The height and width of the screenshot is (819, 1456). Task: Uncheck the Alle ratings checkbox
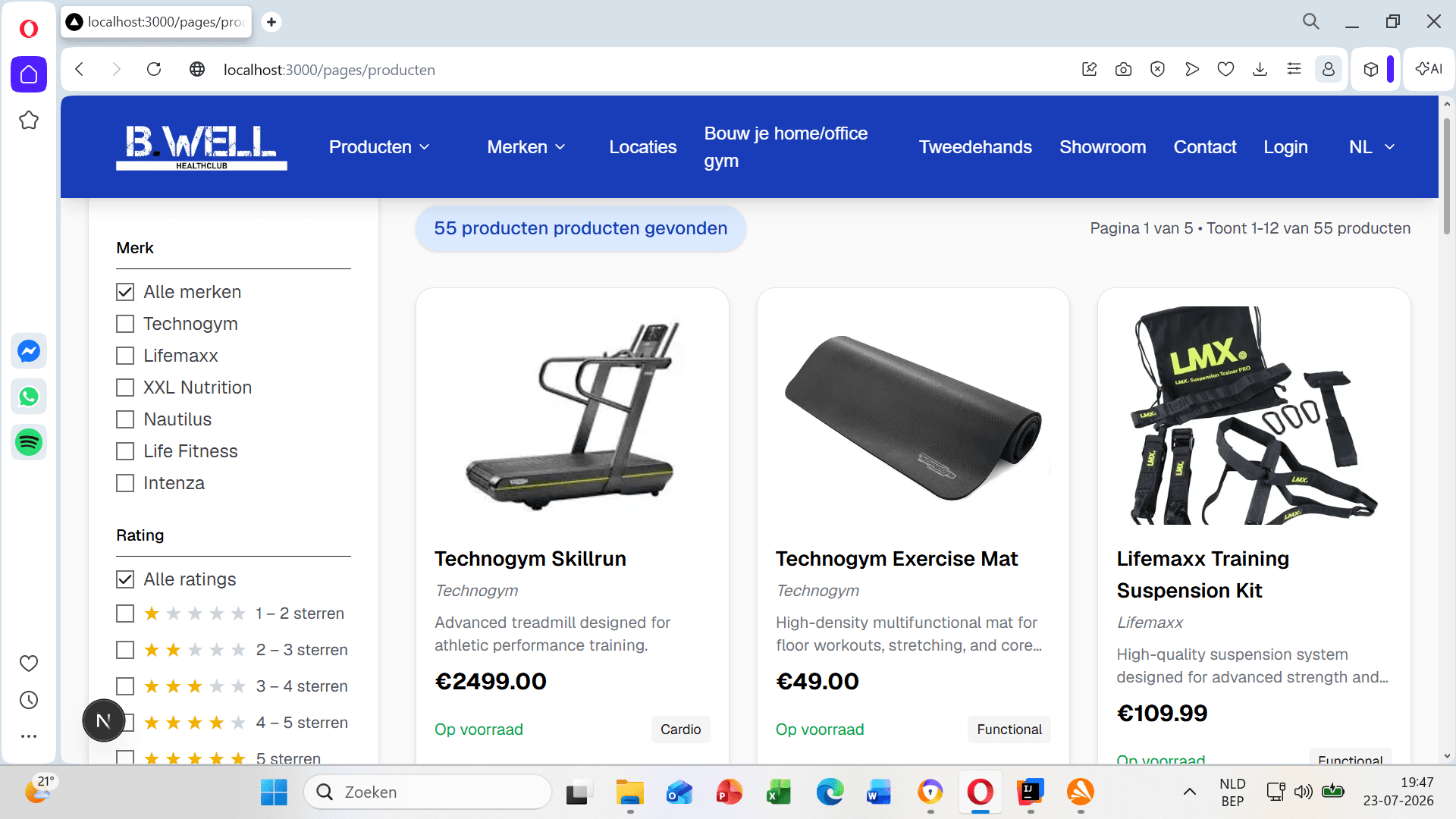125,579
